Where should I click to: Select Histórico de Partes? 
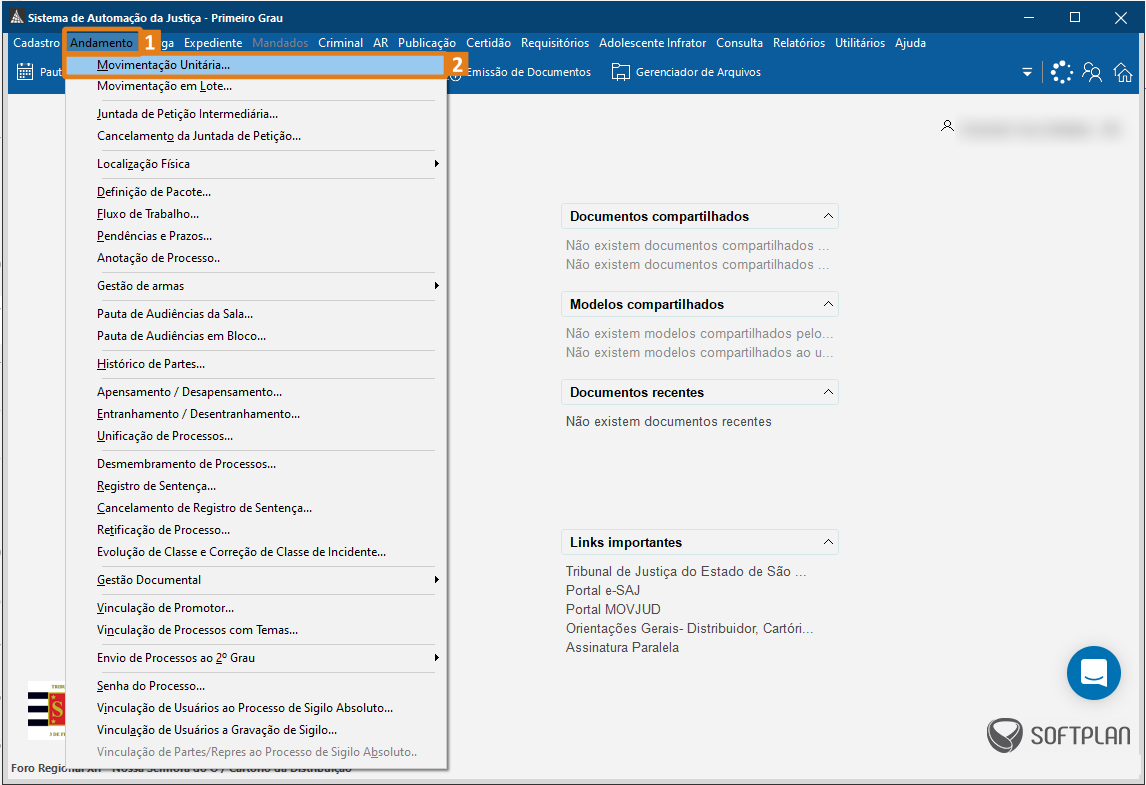(x=257, y=364)
